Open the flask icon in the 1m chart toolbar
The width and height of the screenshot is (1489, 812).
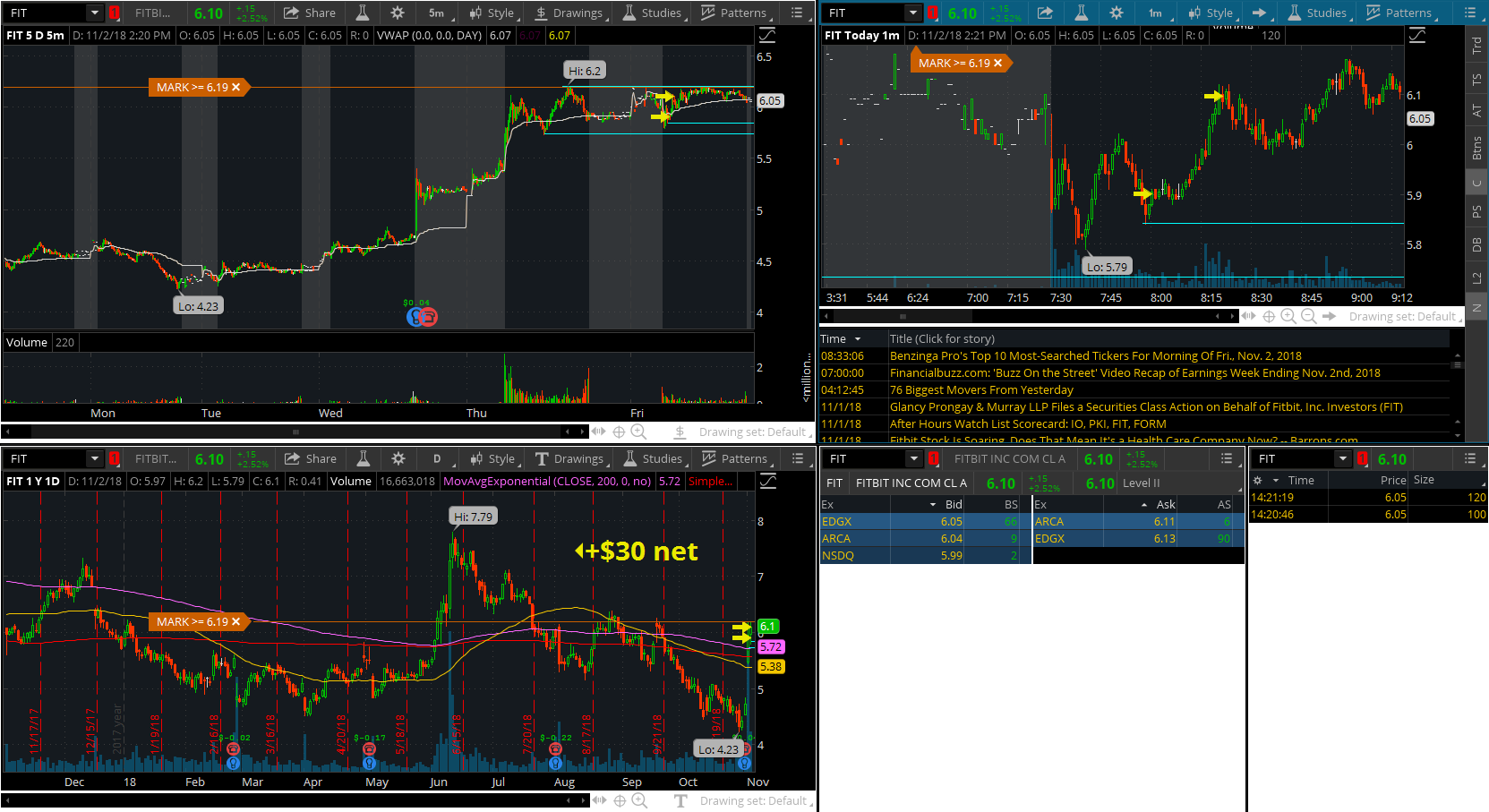(1082, 13)
